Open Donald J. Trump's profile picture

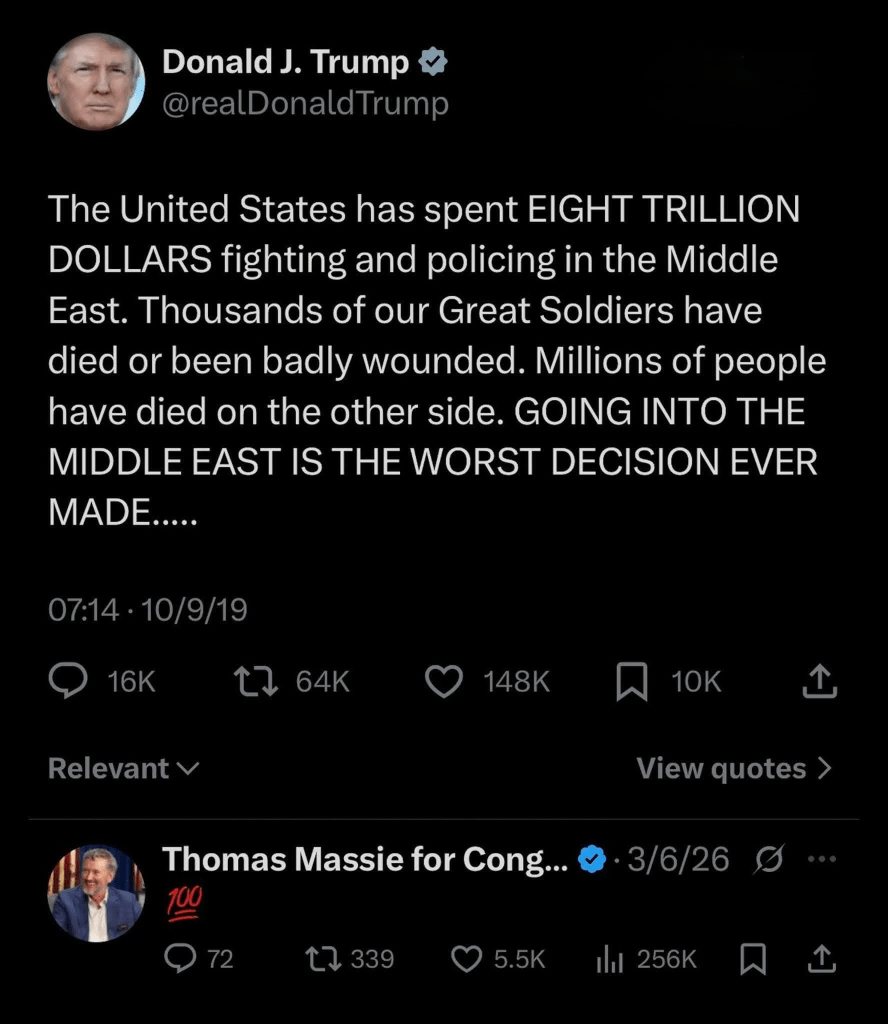click(x=96, y=81)
